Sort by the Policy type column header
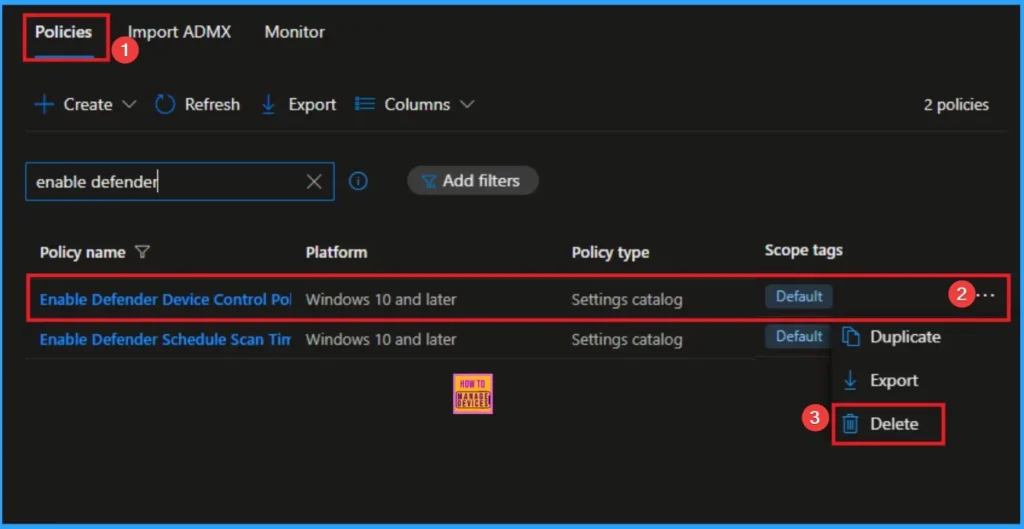Viewport: 1024px width, 529px height. point(610,252)
